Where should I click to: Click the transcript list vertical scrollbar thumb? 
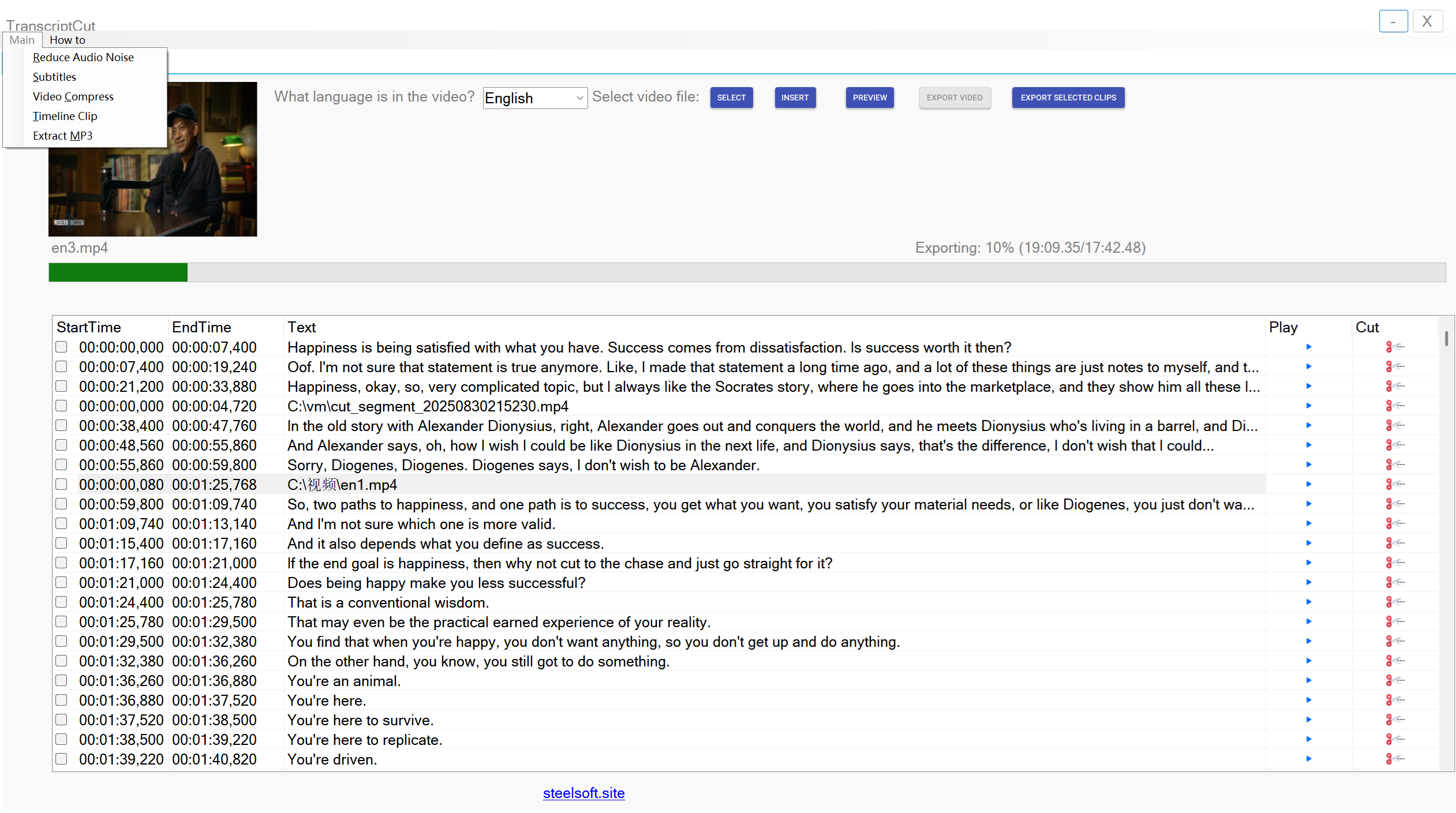[1446, 338]
